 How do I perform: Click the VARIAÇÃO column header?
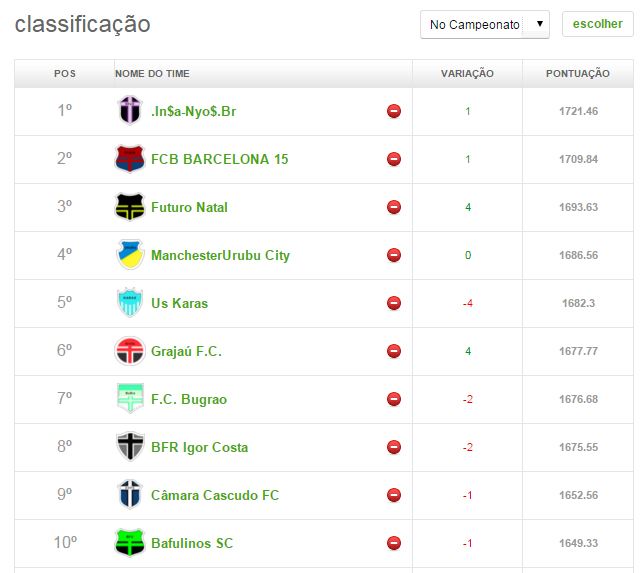click(x=467, y=74)
